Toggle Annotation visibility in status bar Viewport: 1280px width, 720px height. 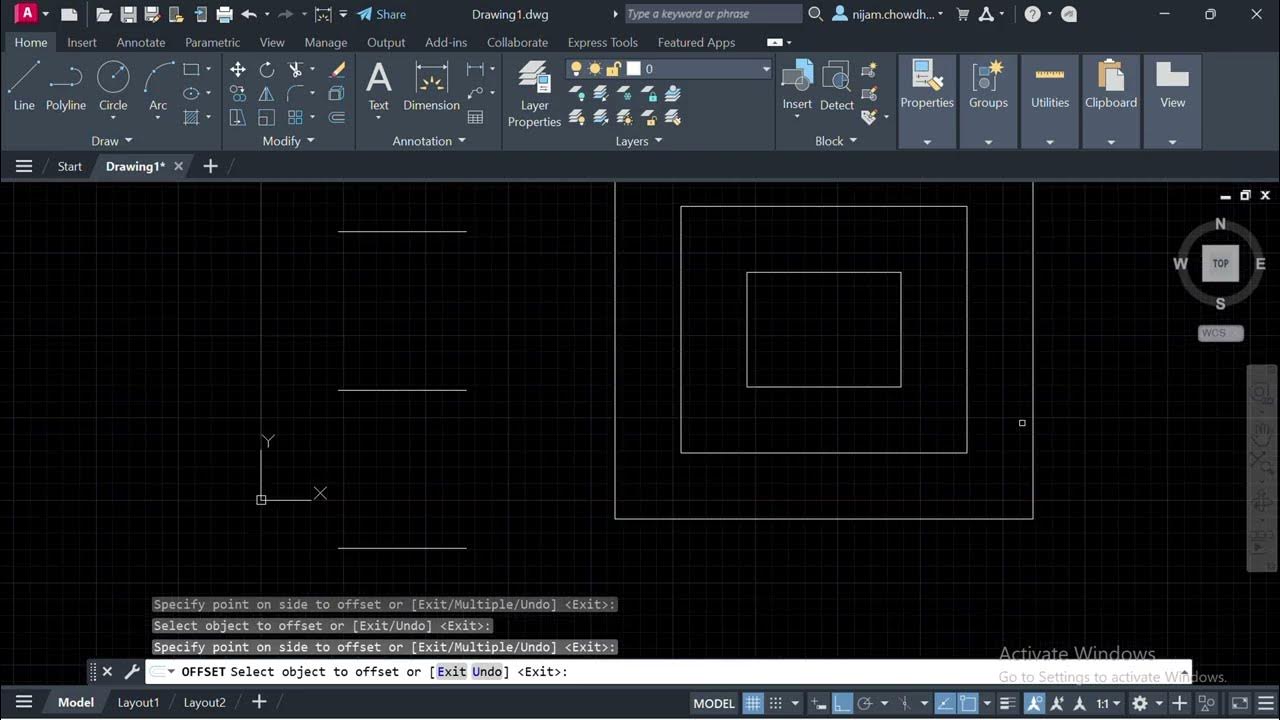click(1034, 703)
